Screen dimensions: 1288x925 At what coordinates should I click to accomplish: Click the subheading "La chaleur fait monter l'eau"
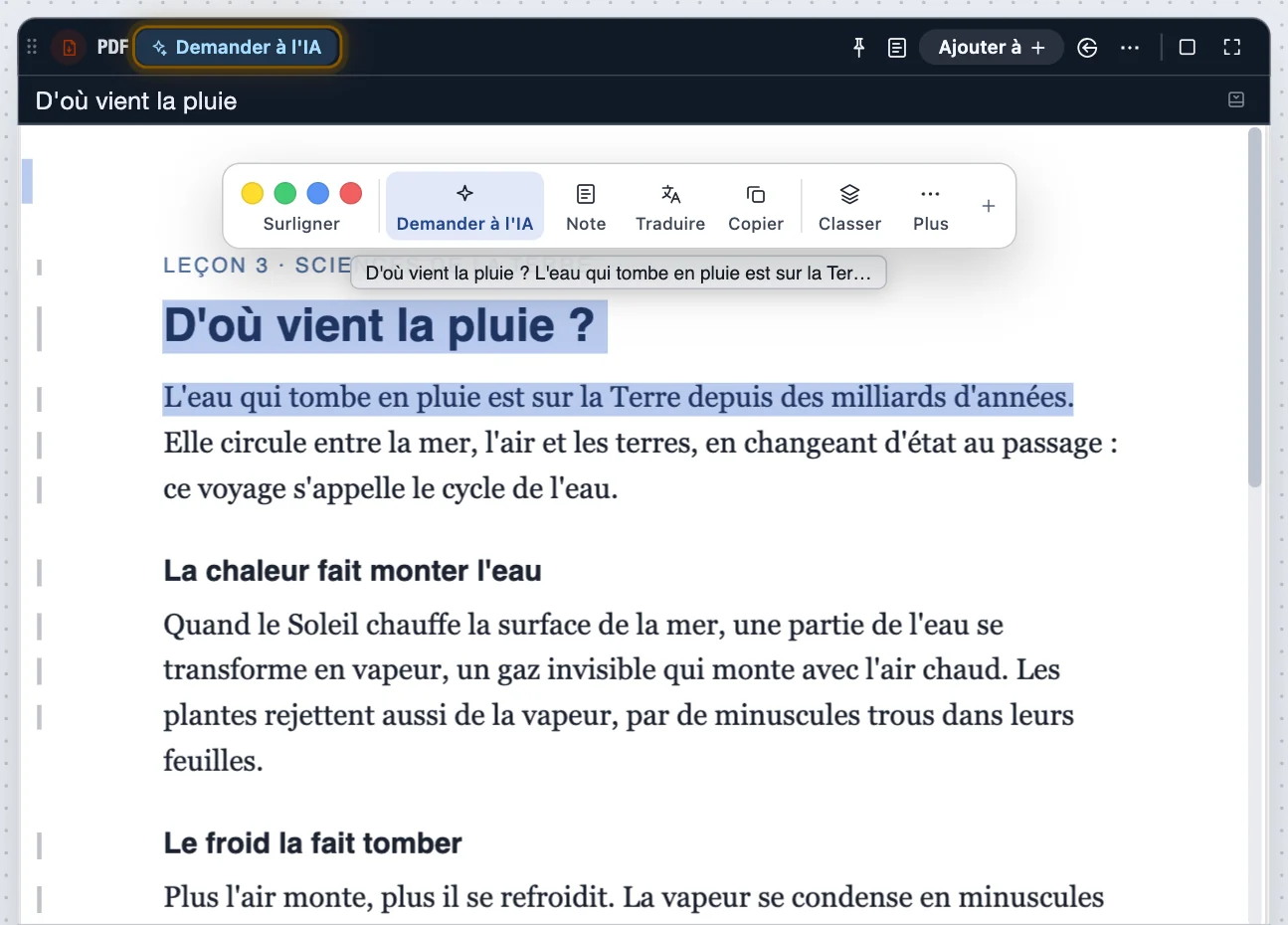pos(353,571)
